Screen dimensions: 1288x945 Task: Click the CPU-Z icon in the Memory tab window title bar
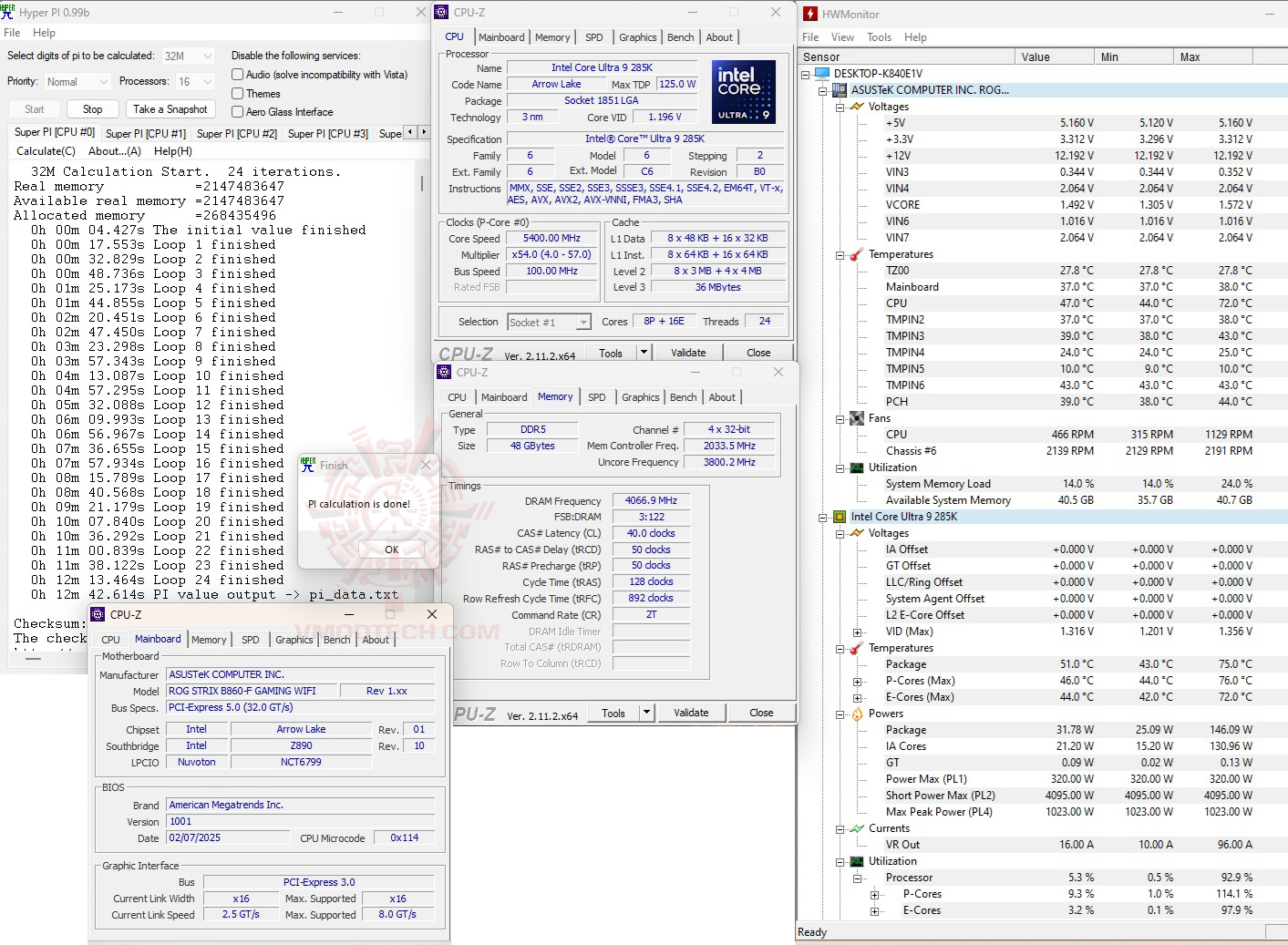coord(444,372)
